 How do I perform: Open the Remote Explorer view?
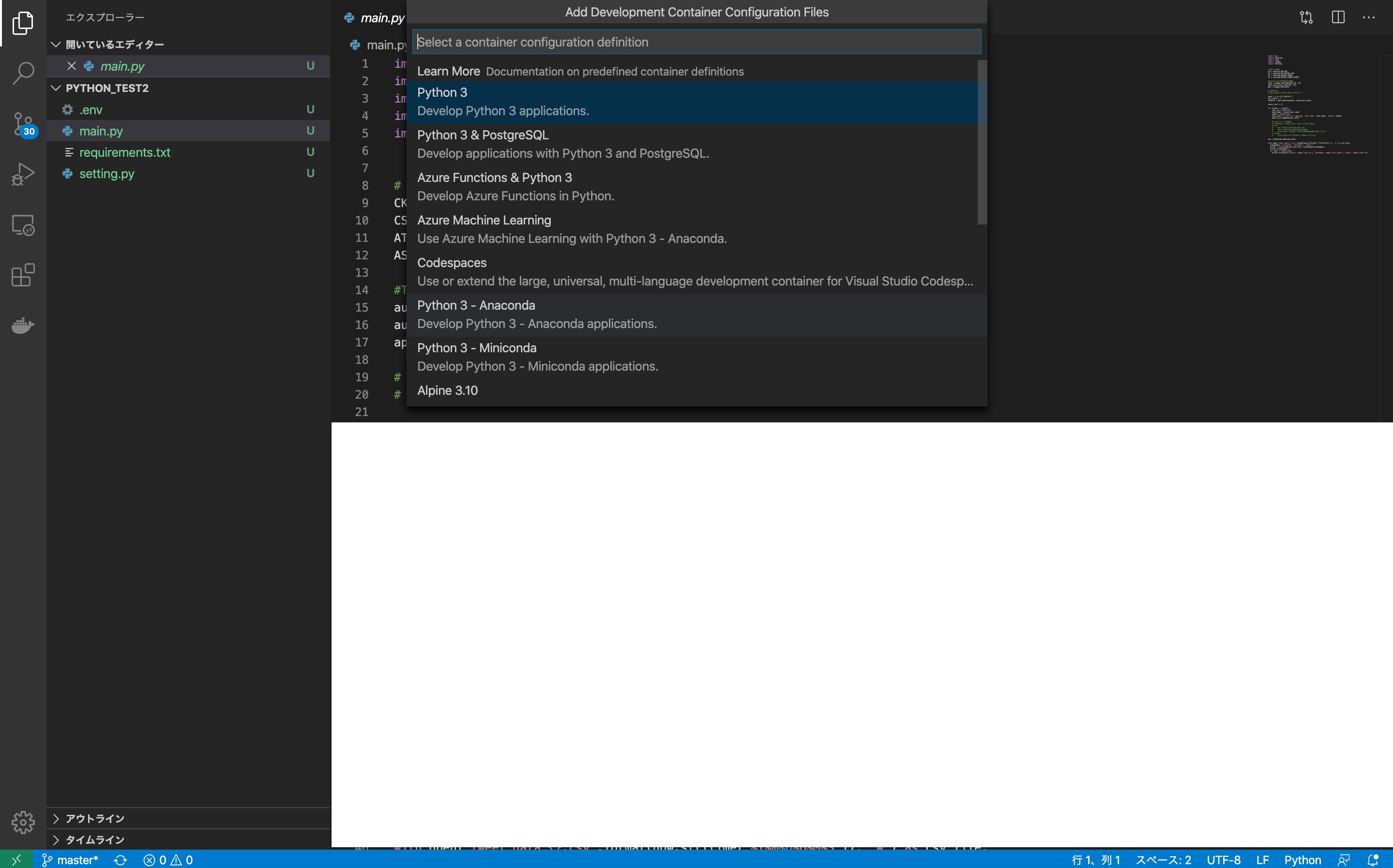point(23,225)
